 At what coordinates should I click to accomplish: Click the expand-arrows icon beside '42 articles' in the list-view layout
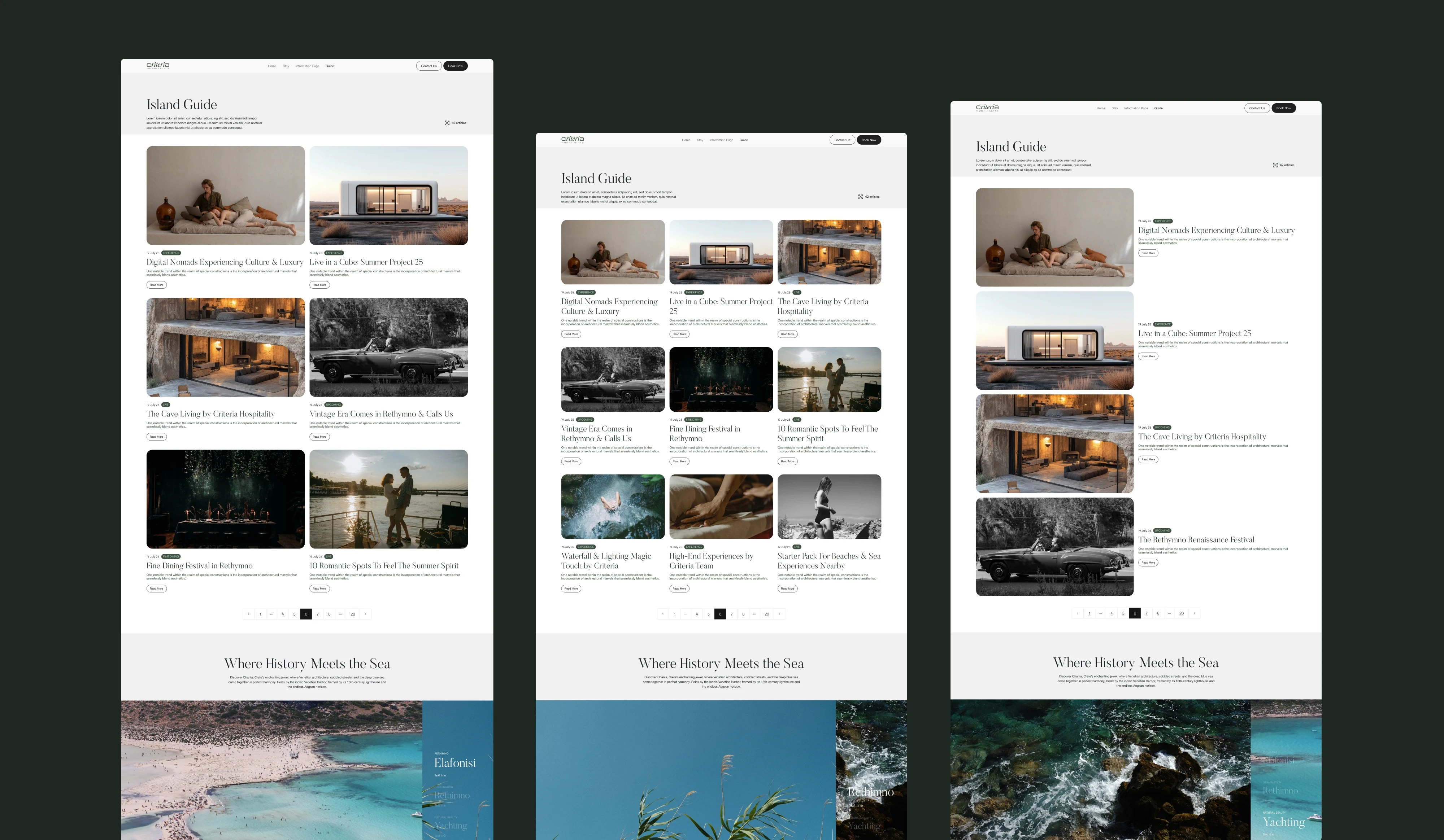[1275, 165]
